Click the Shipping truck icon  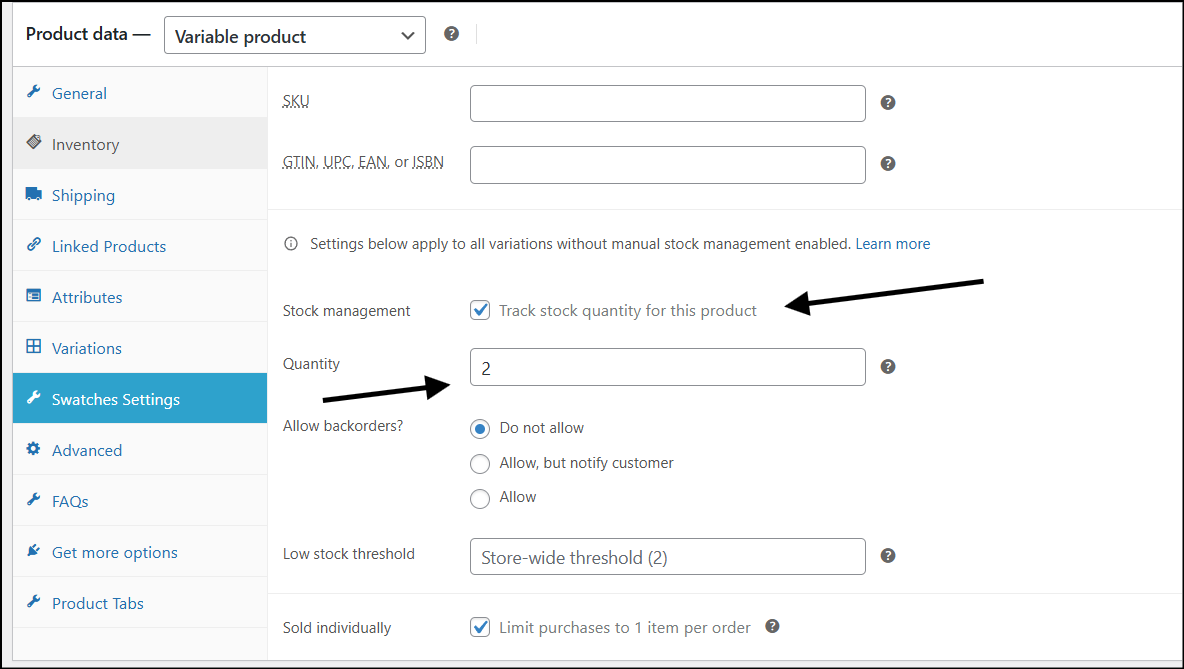[x=33, y=193]
